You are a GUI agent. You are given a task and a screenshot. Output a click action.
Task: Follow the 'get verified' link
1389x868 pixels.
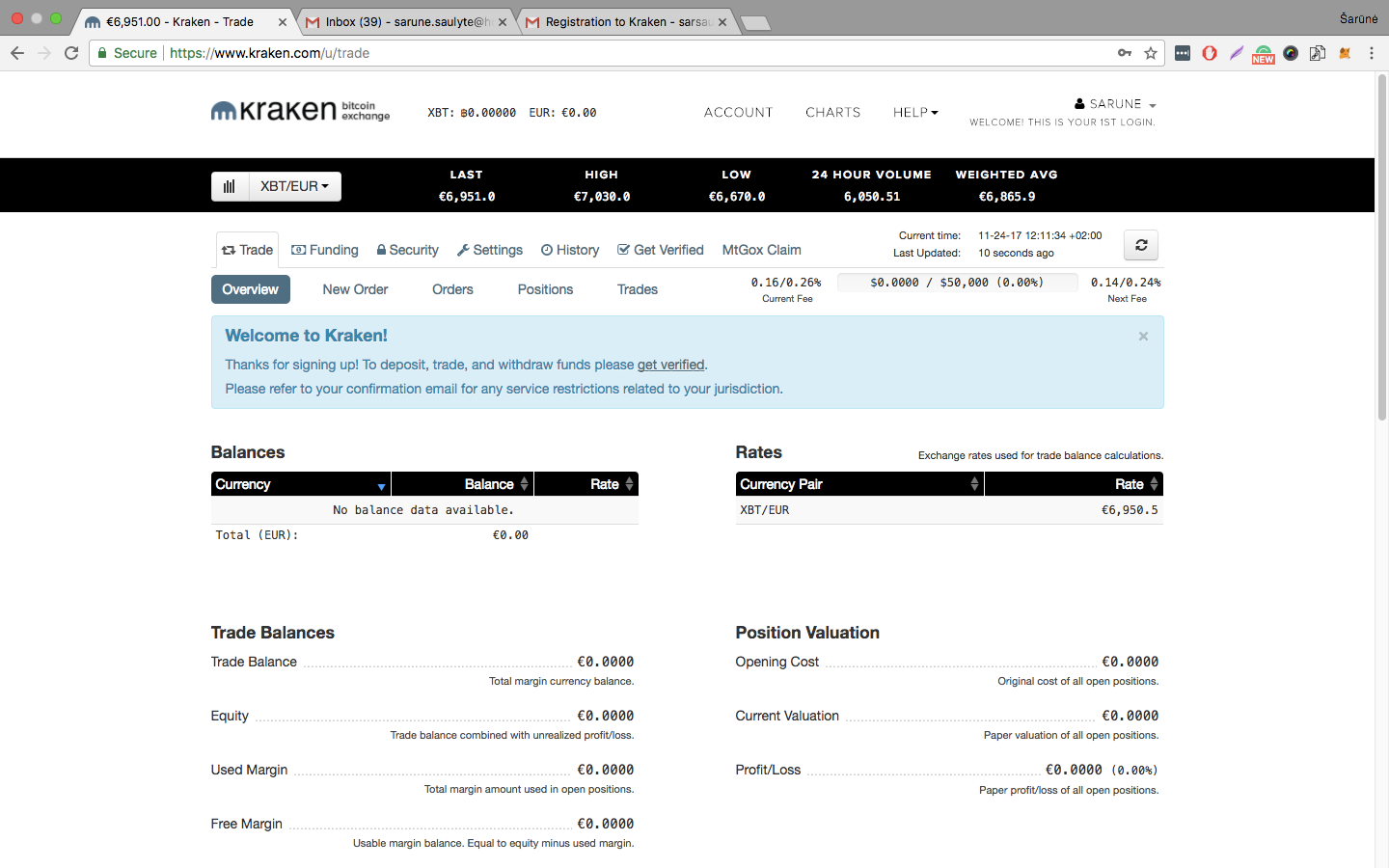(670, 365)
